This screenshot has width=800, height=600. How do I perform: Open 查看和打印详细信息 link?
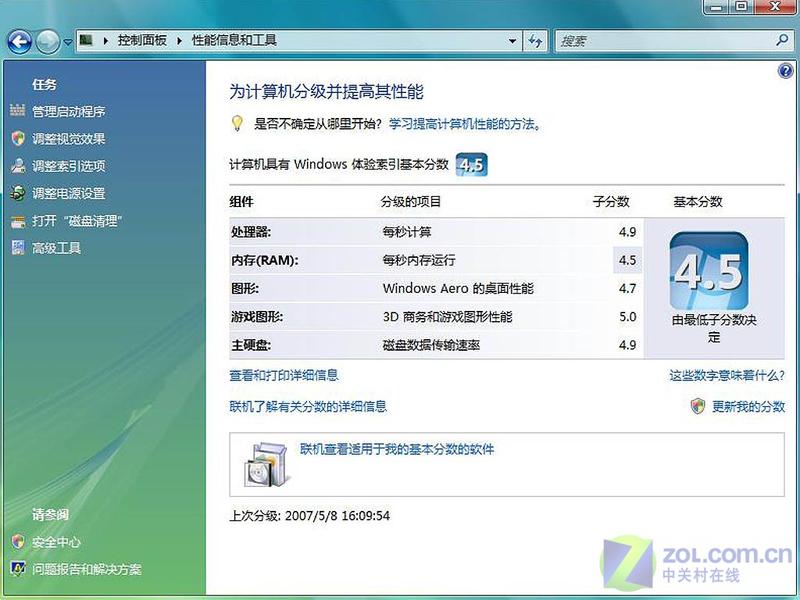(284, 376)
